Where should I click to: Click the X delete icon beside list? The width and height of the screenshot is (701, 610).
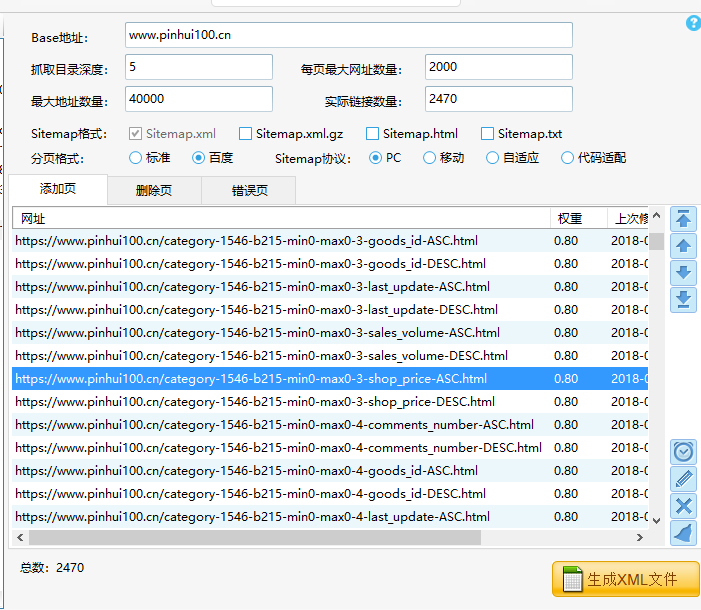tap(683, 506)
